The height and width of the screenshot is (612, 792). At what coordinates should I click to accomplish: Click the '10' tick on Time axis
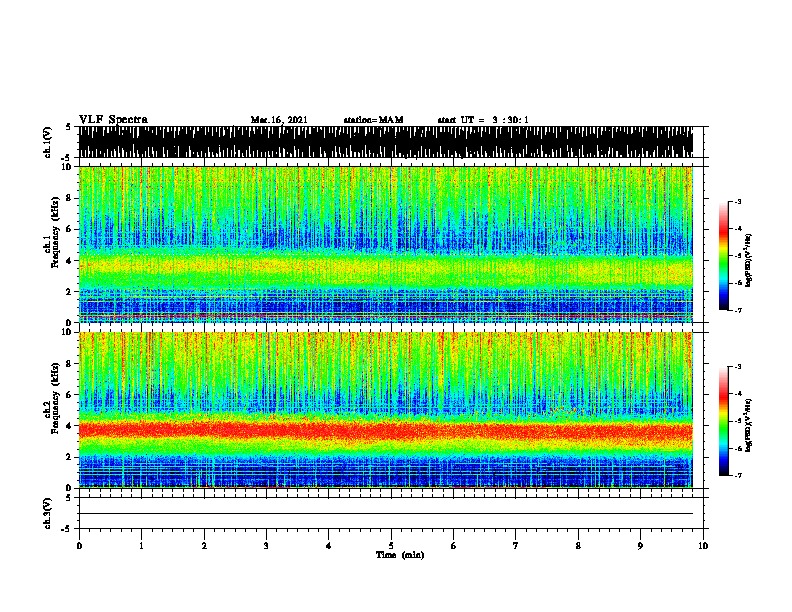click(x=703, y=546)
